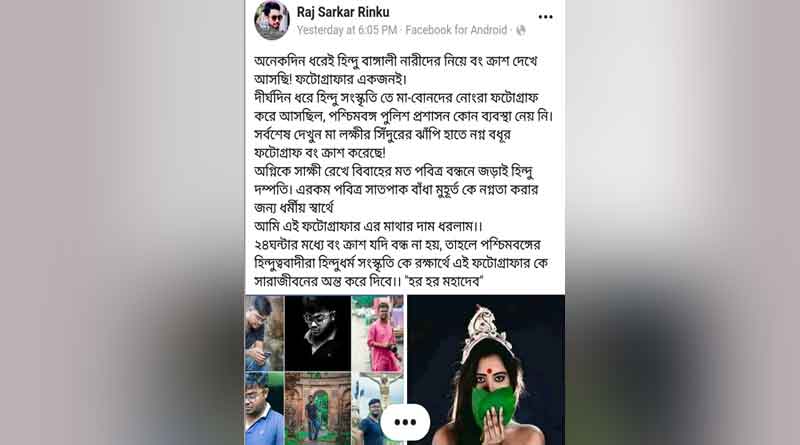Image resolution: width=800 pixels, height=445 pixels.
Task: Open the black and white portrait with glasses
Action: pos(318,333)
